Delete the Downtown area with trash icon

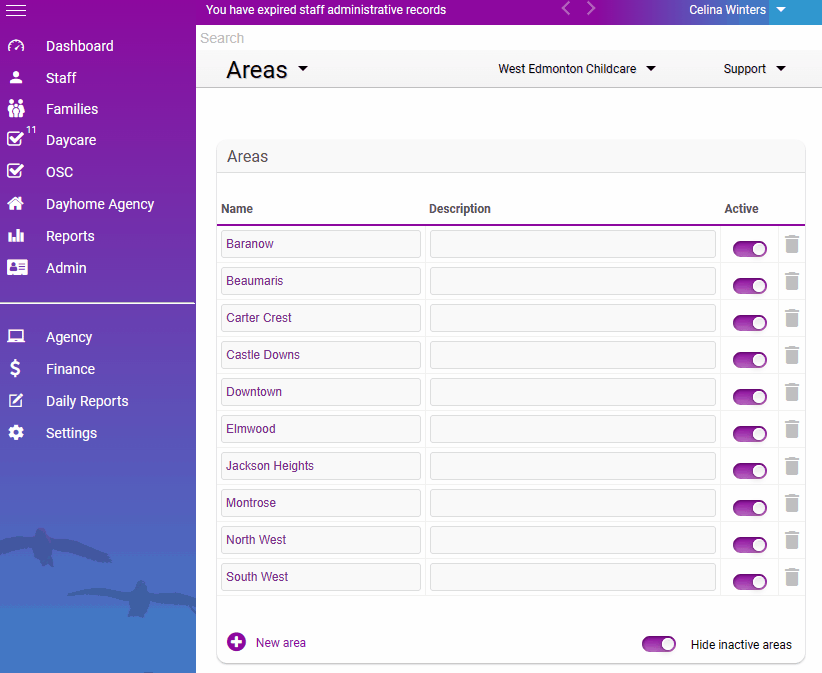[792, 392]
